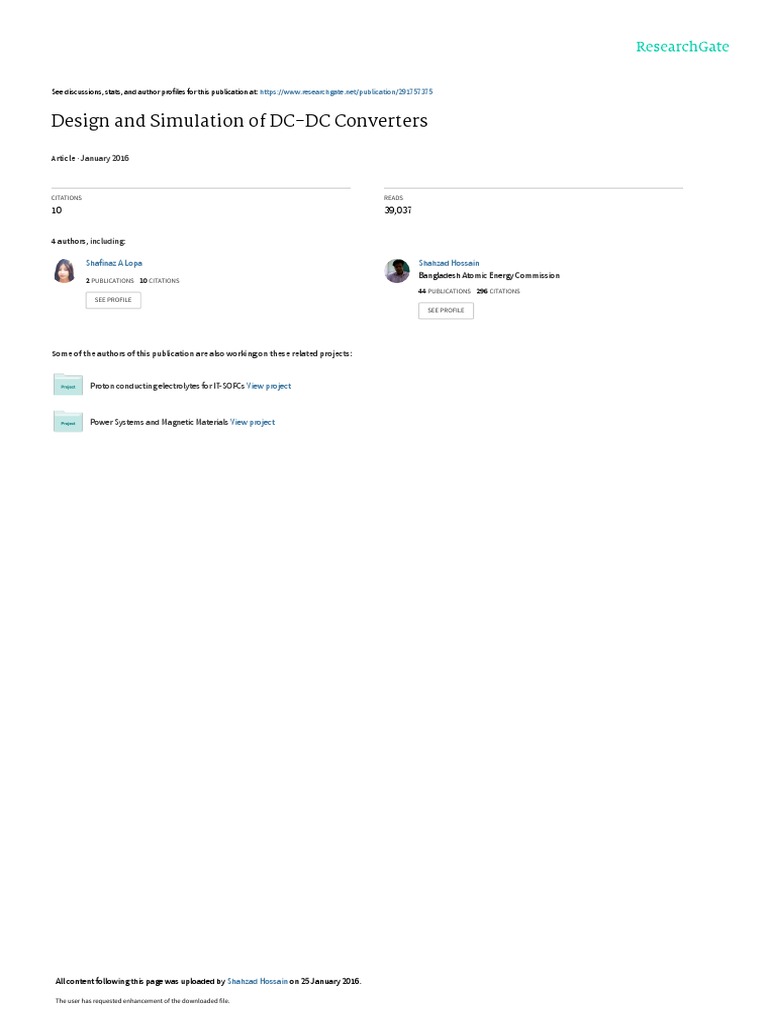Click the article title Design and Simulation of DC-DC Converters

(x=239, y=121)
